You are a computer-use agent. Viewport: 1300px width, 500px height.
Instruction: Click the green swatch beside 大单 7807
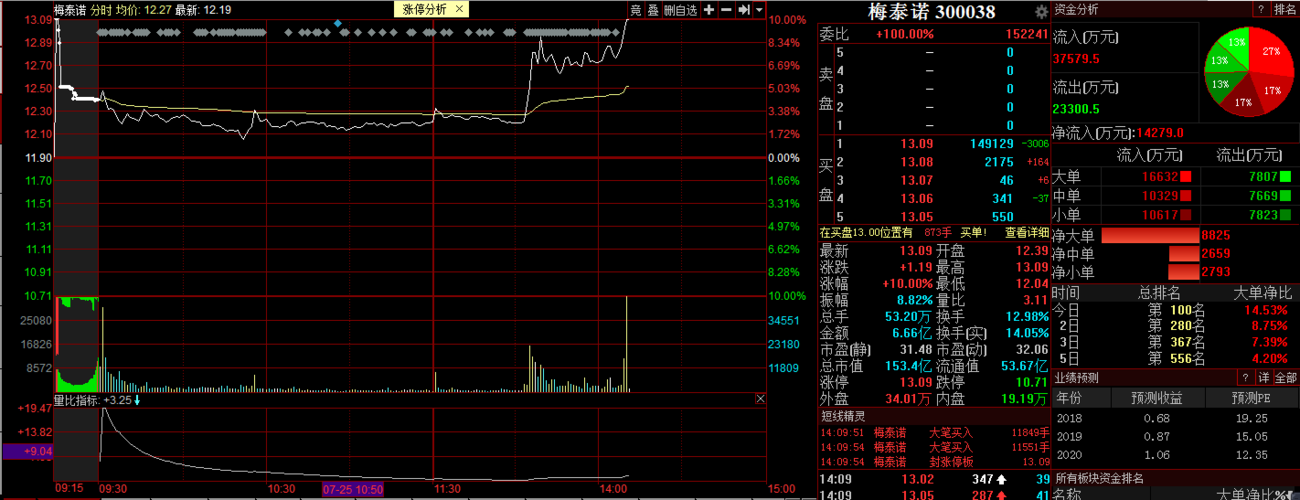(1285, 177)
